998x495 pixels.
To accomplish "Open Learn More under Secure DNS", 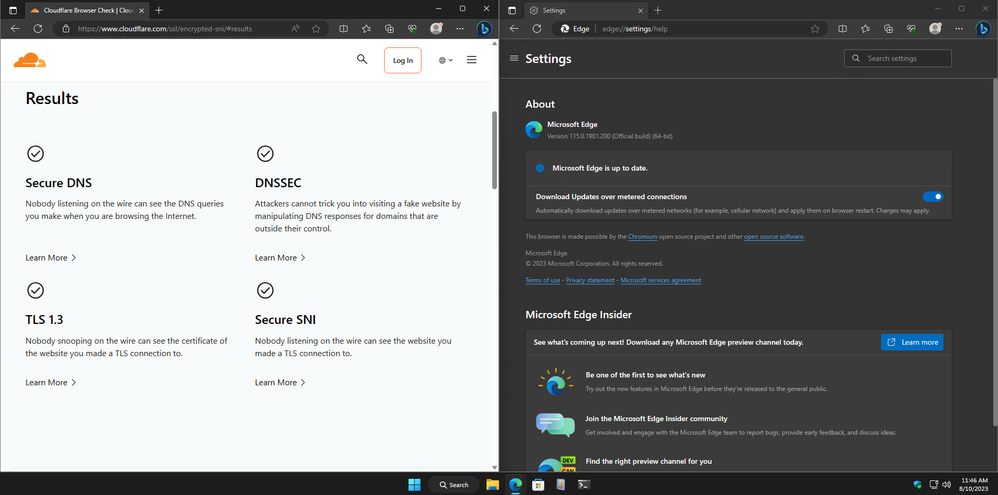I will (x=51, y=258).
